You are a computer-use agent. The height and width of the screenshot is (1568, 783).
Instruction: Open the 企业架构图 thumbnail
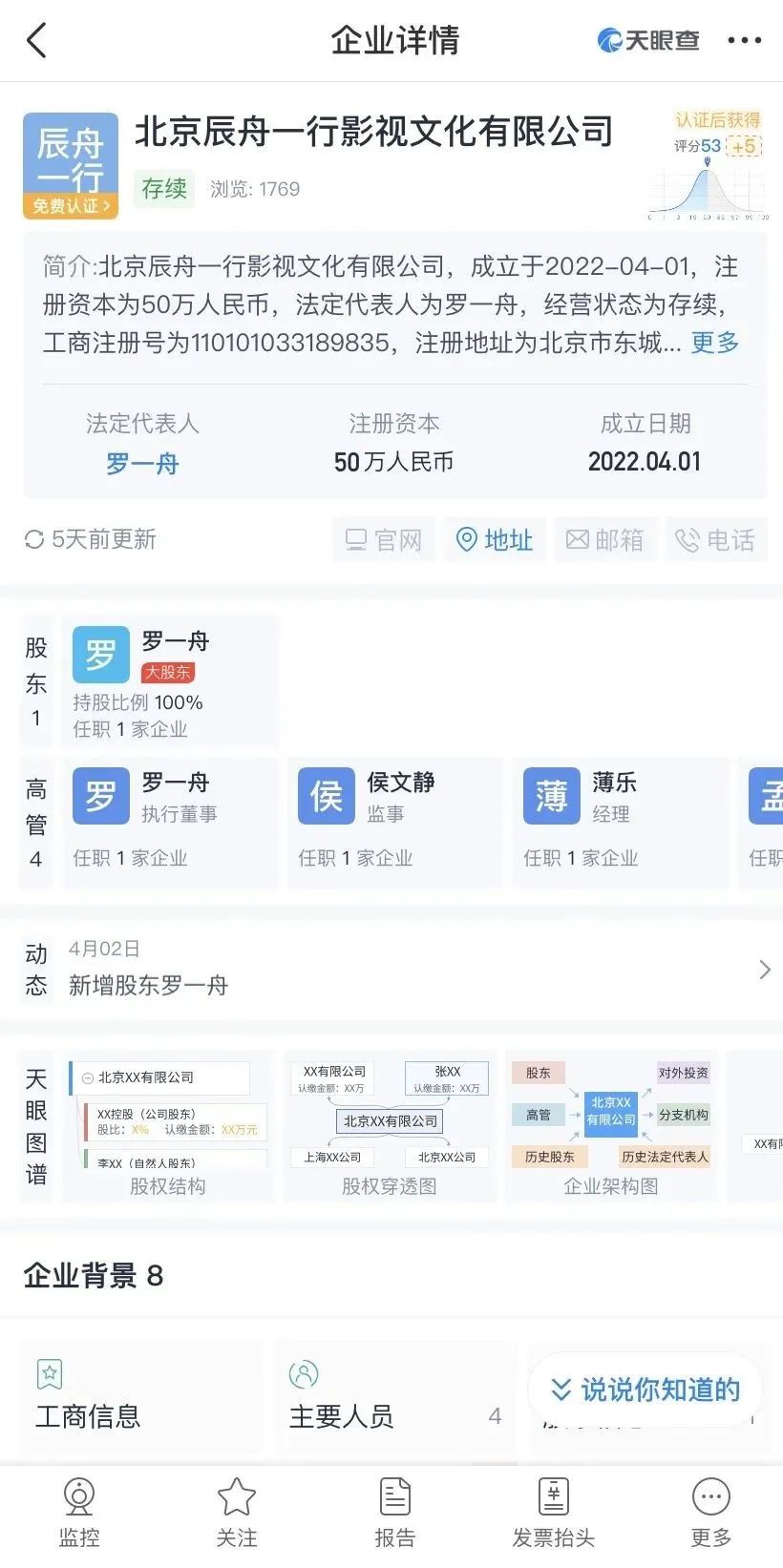click(611, 1126)
